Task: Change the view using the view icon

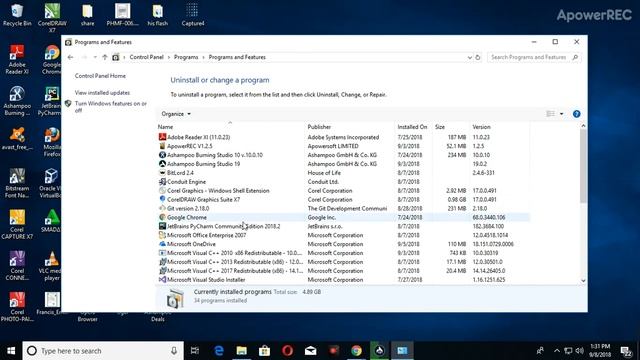Action: (x=550, y=114)
